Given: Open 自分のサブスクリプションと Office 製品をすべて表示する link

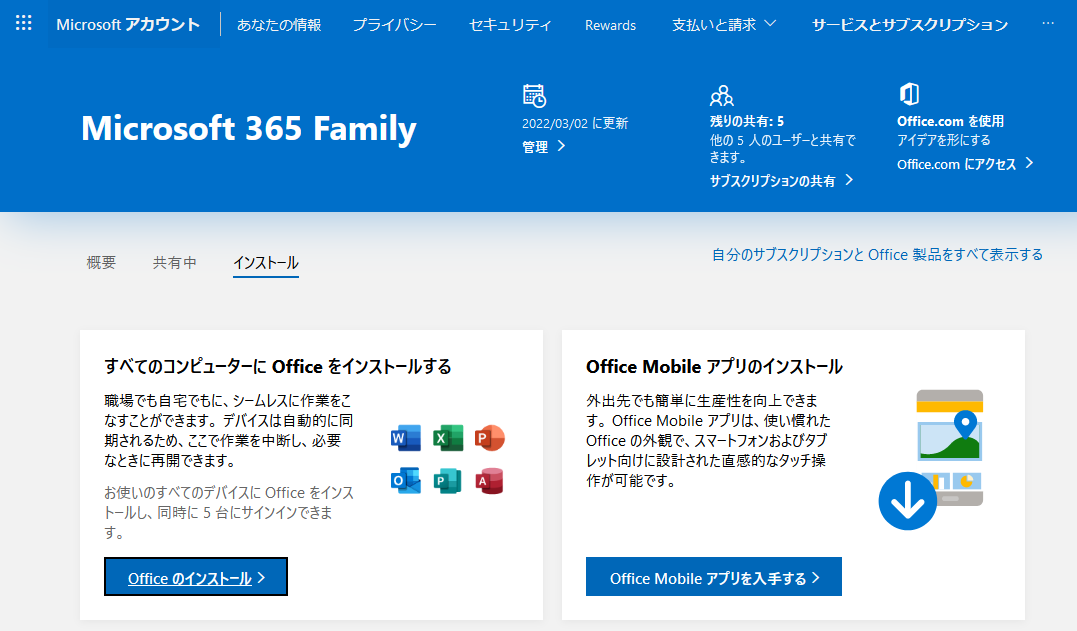Looking at the screenshot, I should tap(876, 255).
